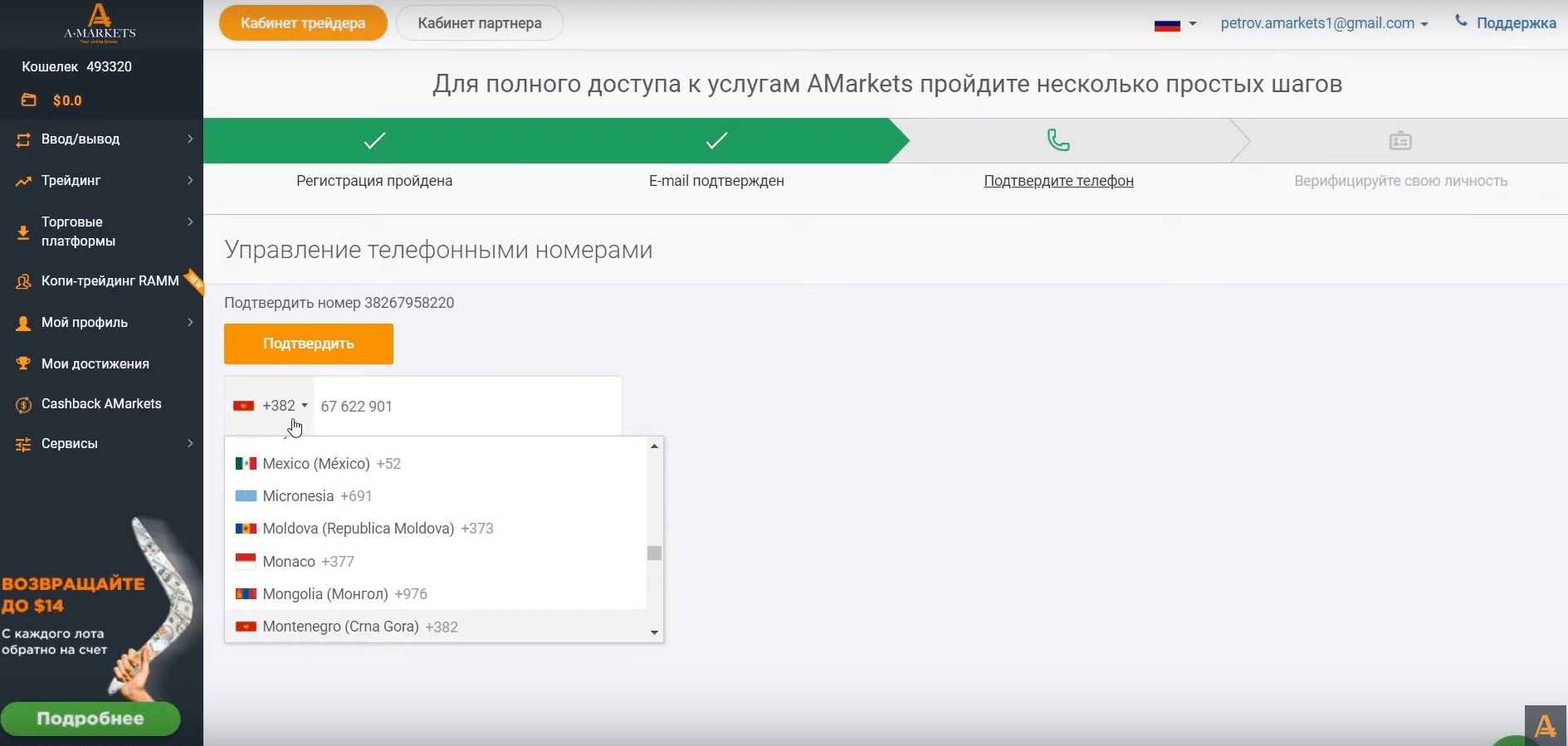Image resolution: width=1568 pixels, height=746 pixels.
Task: Click the Monaco flag in the country list
Action: [246, 562]
